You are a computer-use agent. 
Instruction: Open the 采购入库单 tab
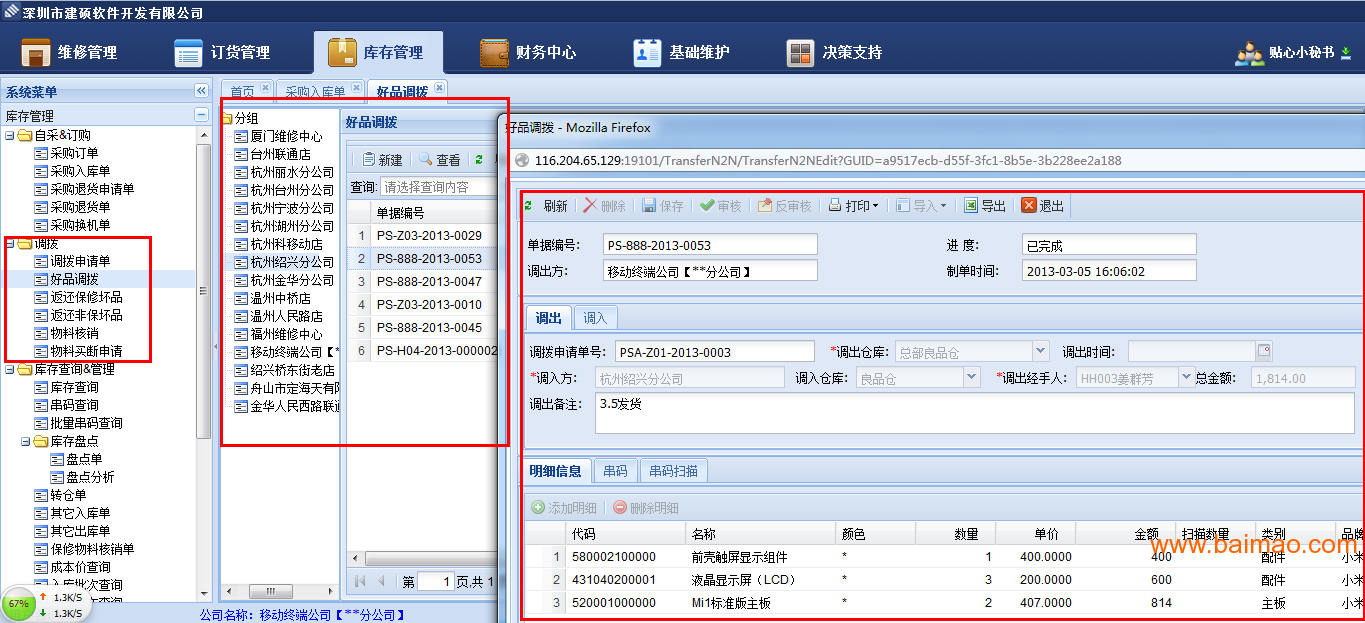314,92
